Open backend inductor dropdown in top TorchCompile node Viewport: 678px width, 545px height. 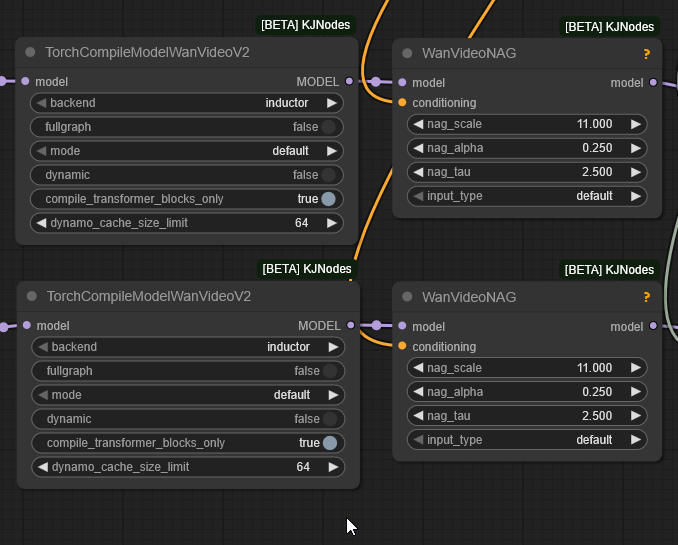click(186, 103)
